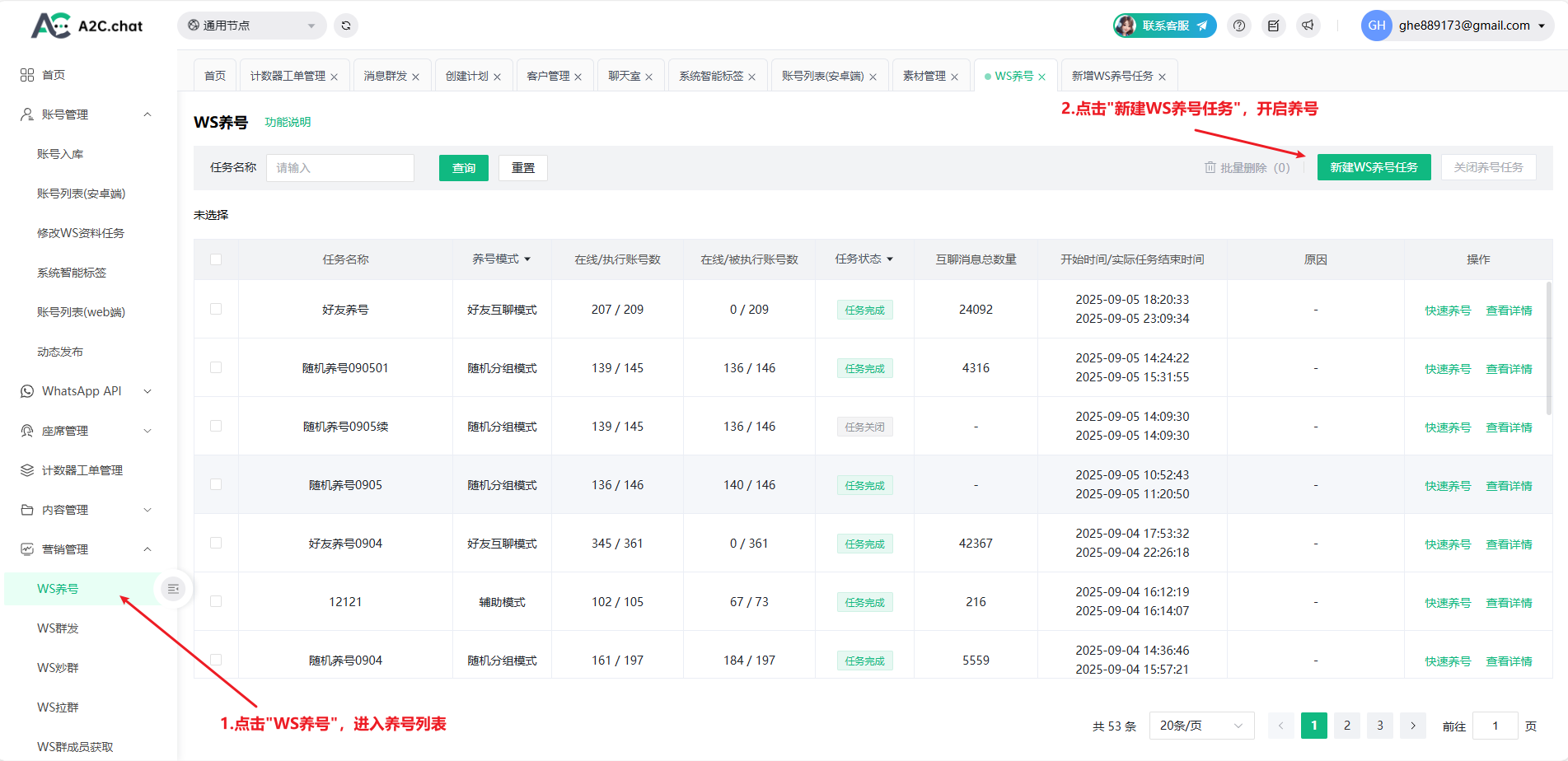This screenshot has width=1568, height=761.
Task: Check the box for 好友养号 row
Action: point(216,309)
